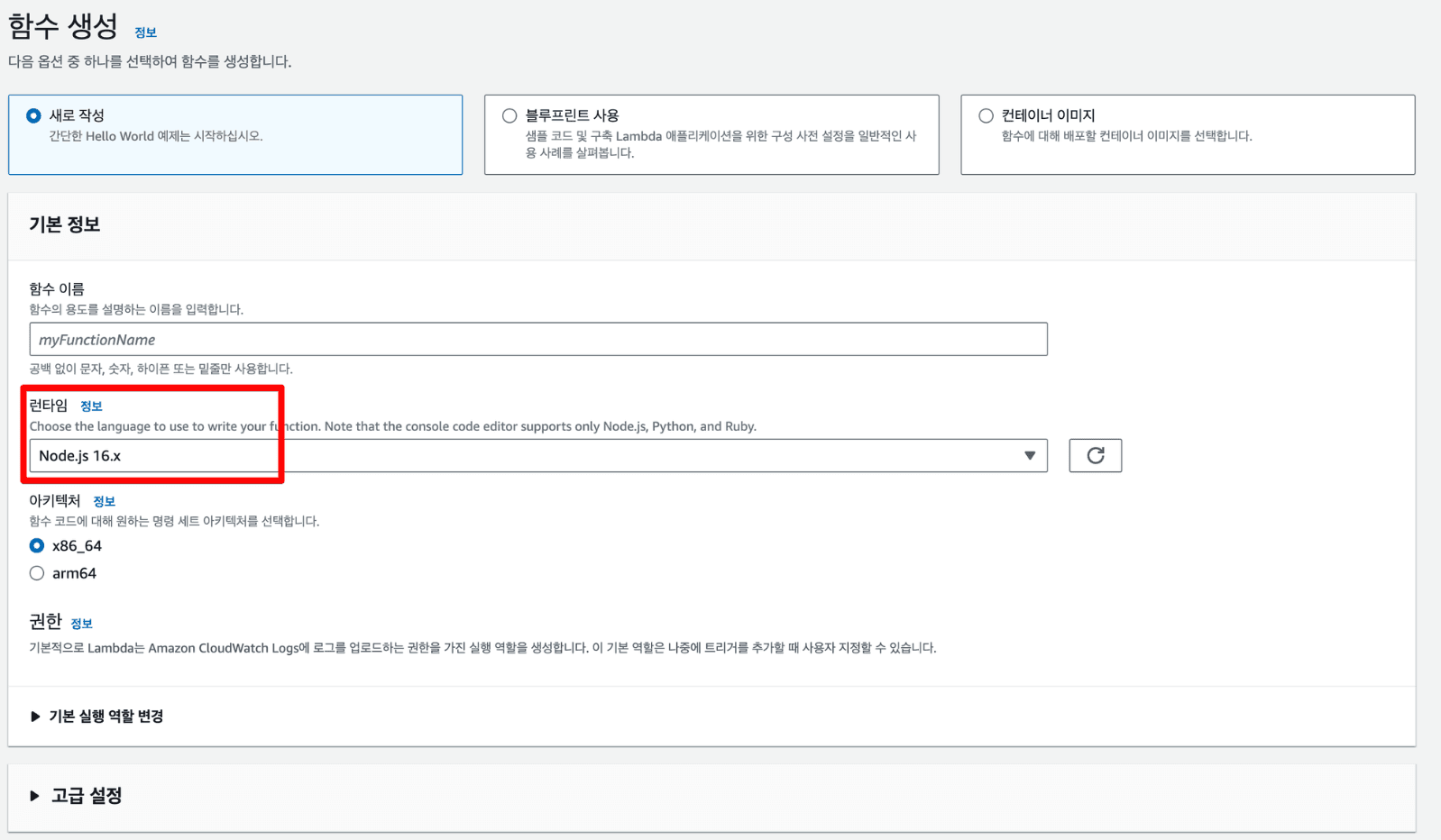Screen dimensions: 1441x840
Task: Expand the 기본 실행 역할 변경 section label
Action: coord(106,717)
